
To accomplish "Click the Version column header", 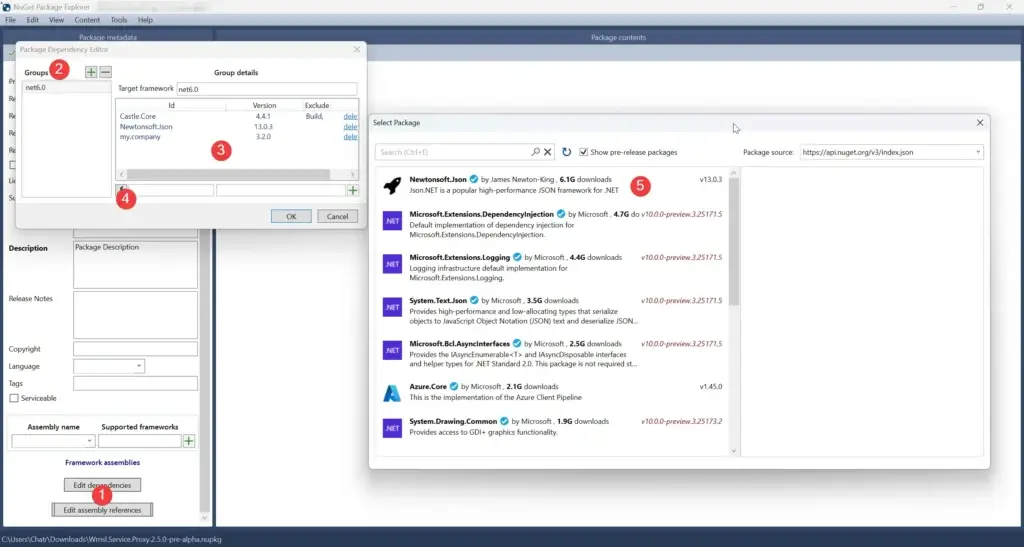I will [x=264, y=105].
